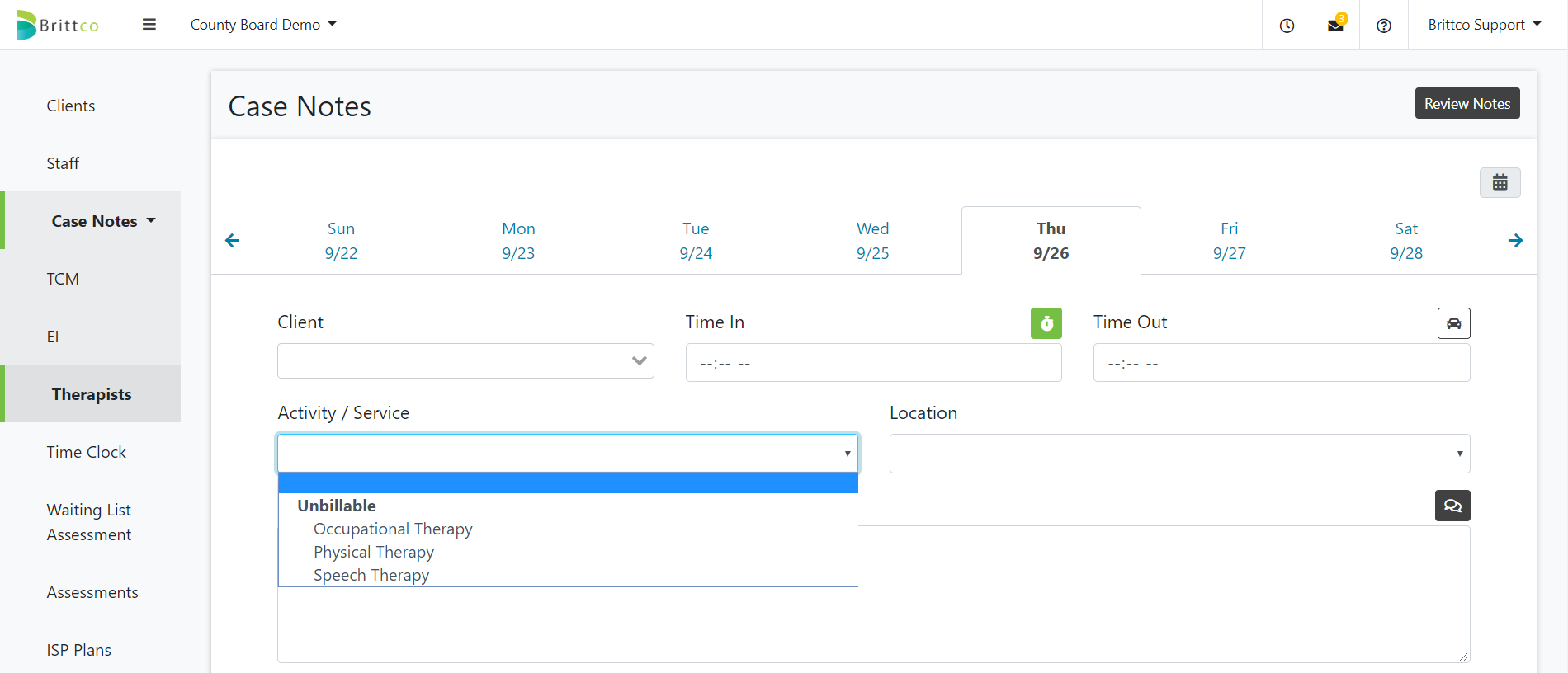Screen dimensions: 1568x673
Task: Click the hamburger menu icon
Action: [149, 25]
